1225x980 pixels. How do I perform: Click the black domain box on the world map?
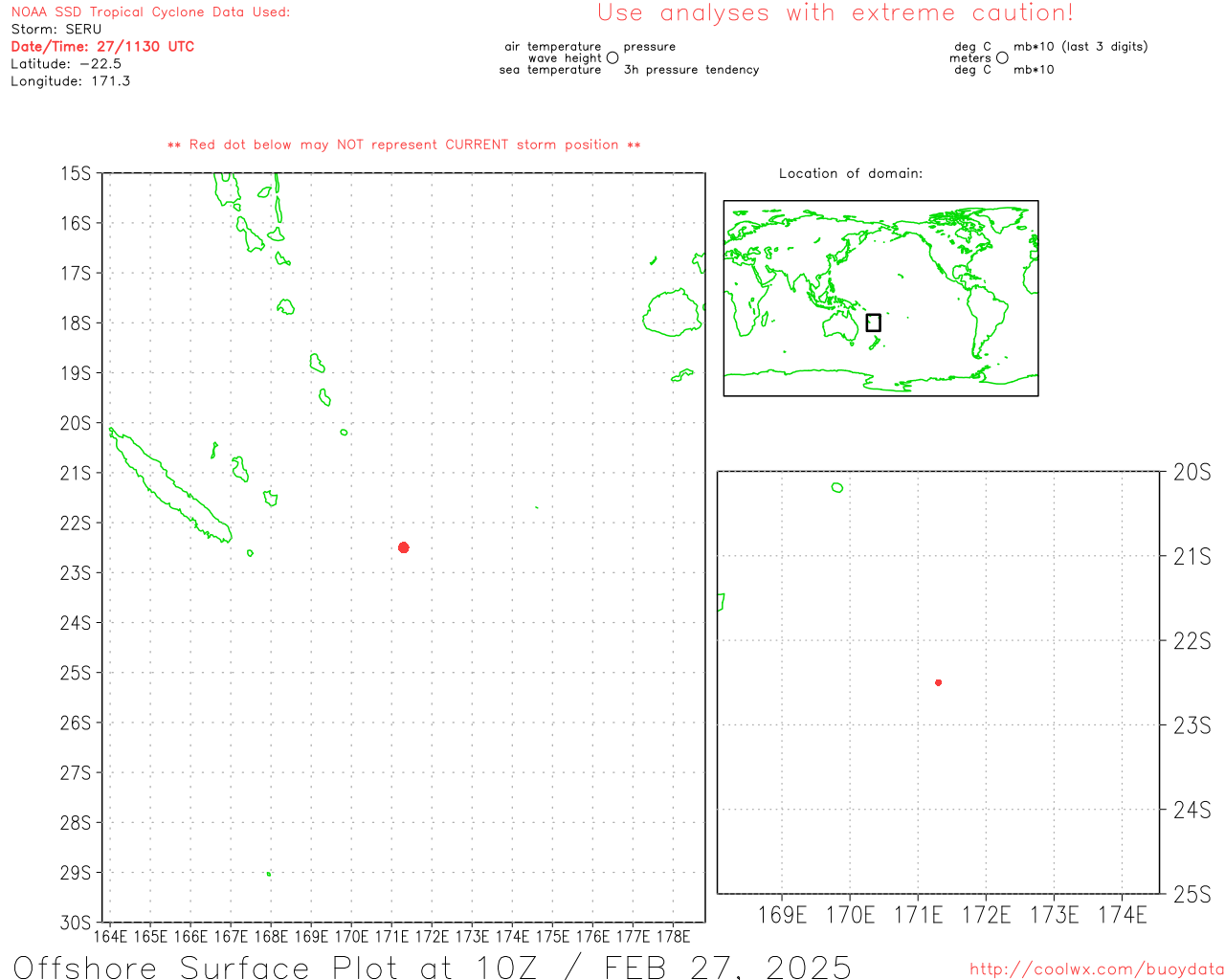[x=873, y=323]
